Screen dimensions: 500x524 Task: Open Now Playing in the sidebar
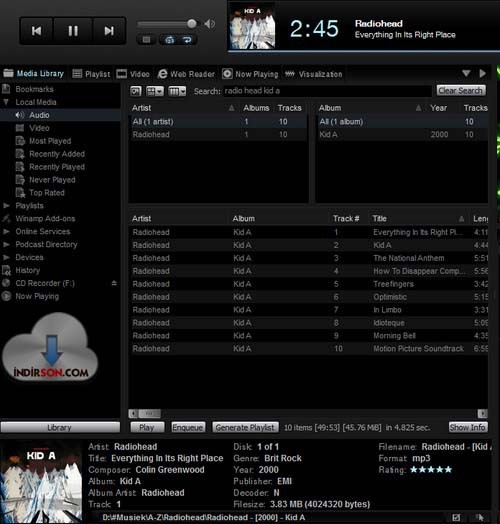[x=37, y=296]
